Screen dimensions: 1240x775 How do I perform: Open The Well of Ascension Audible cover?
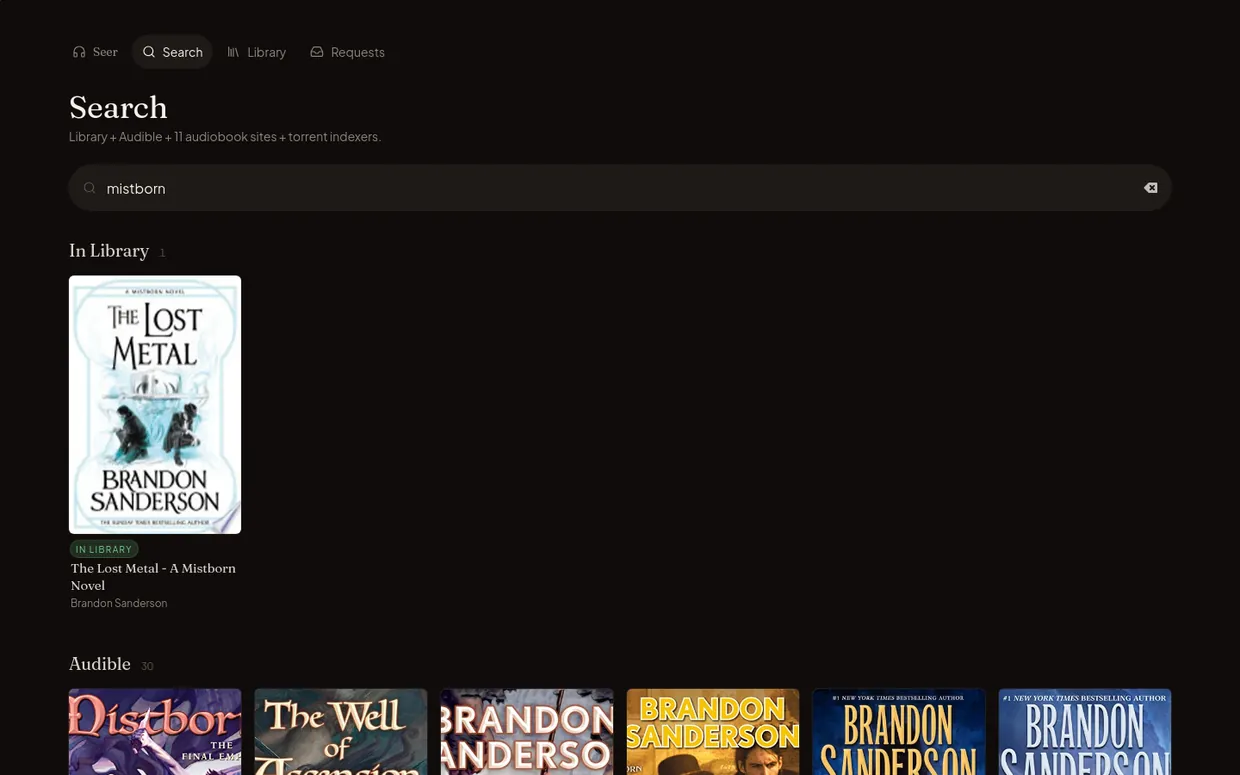click(x=341, y=732)
